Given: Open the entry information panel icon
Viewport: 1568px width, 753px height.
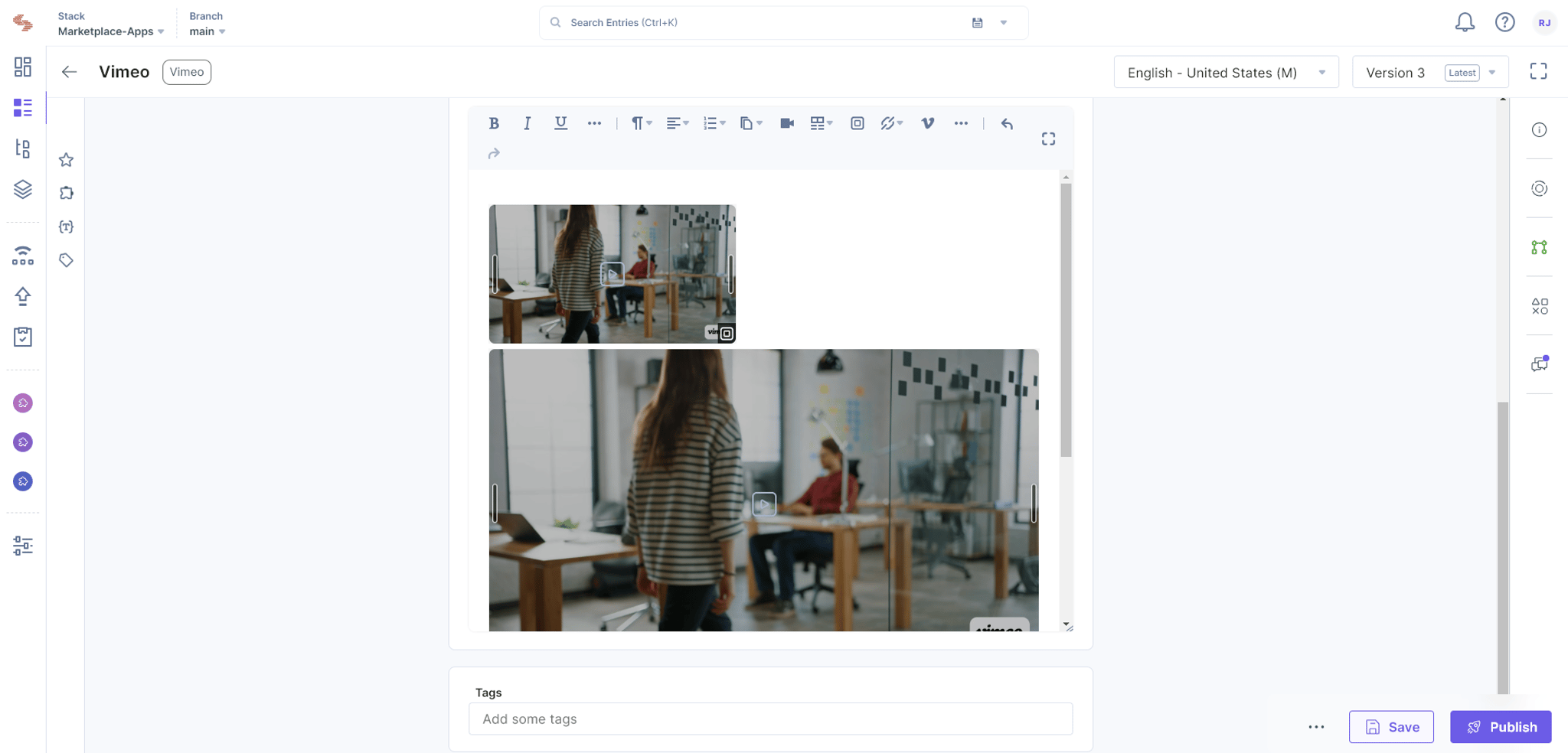Looking at the screenshot, I should tap(1539, 130).
